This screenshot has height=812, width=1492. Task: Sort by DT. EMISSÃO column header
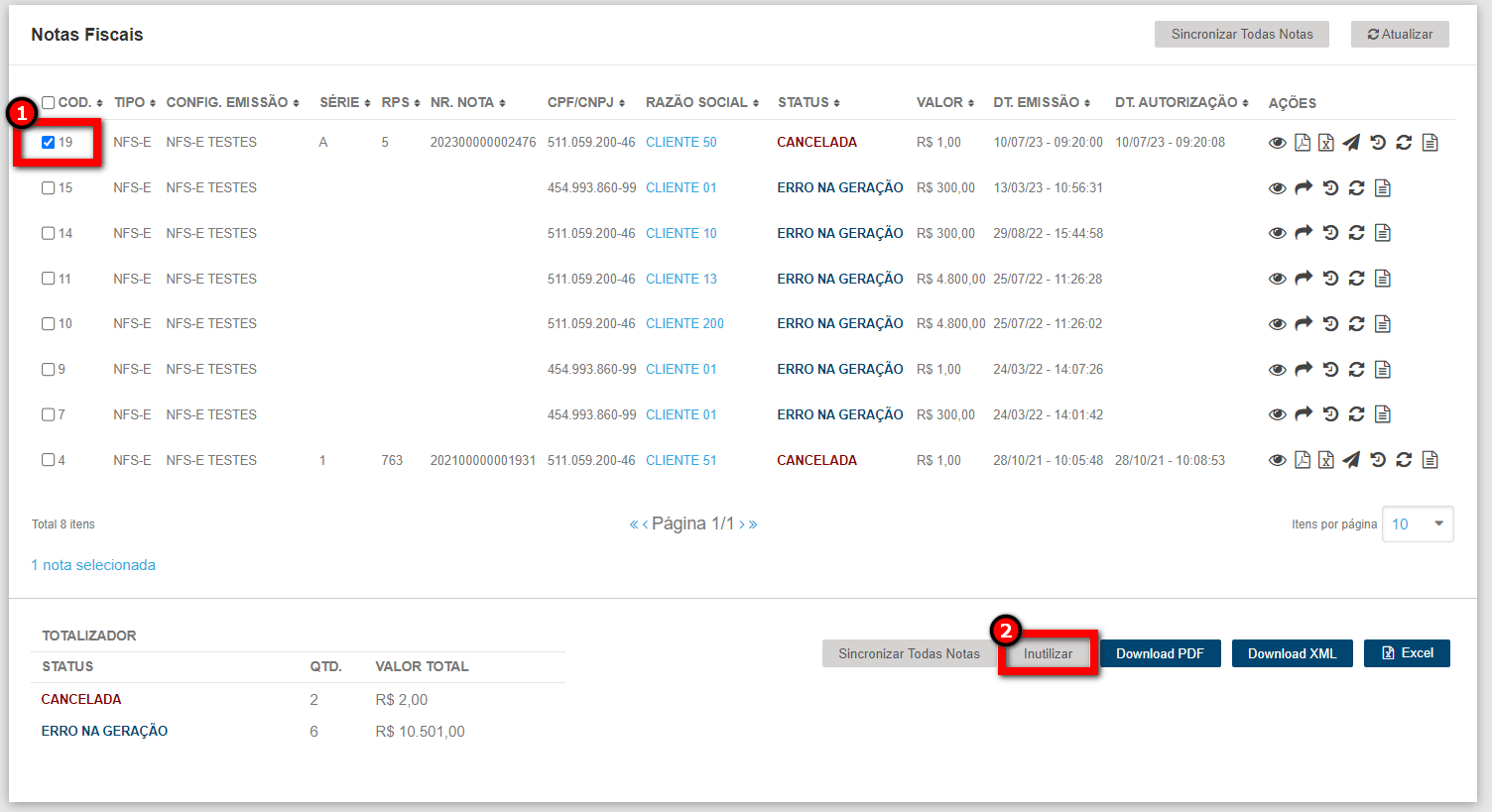pyautogui.click(x=1041, y=103)
